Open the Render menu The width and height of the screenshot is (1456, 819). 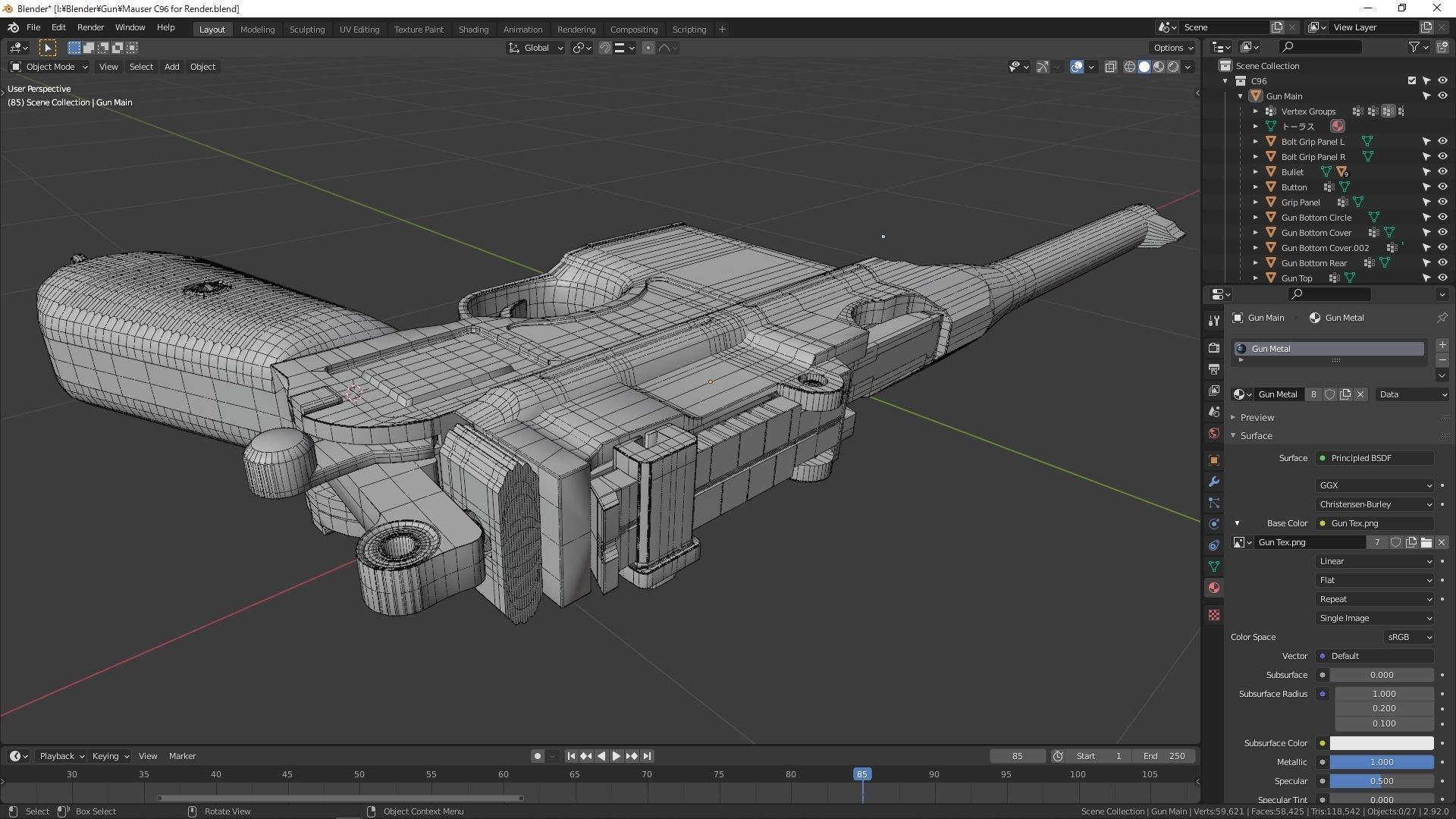[90, 27]
